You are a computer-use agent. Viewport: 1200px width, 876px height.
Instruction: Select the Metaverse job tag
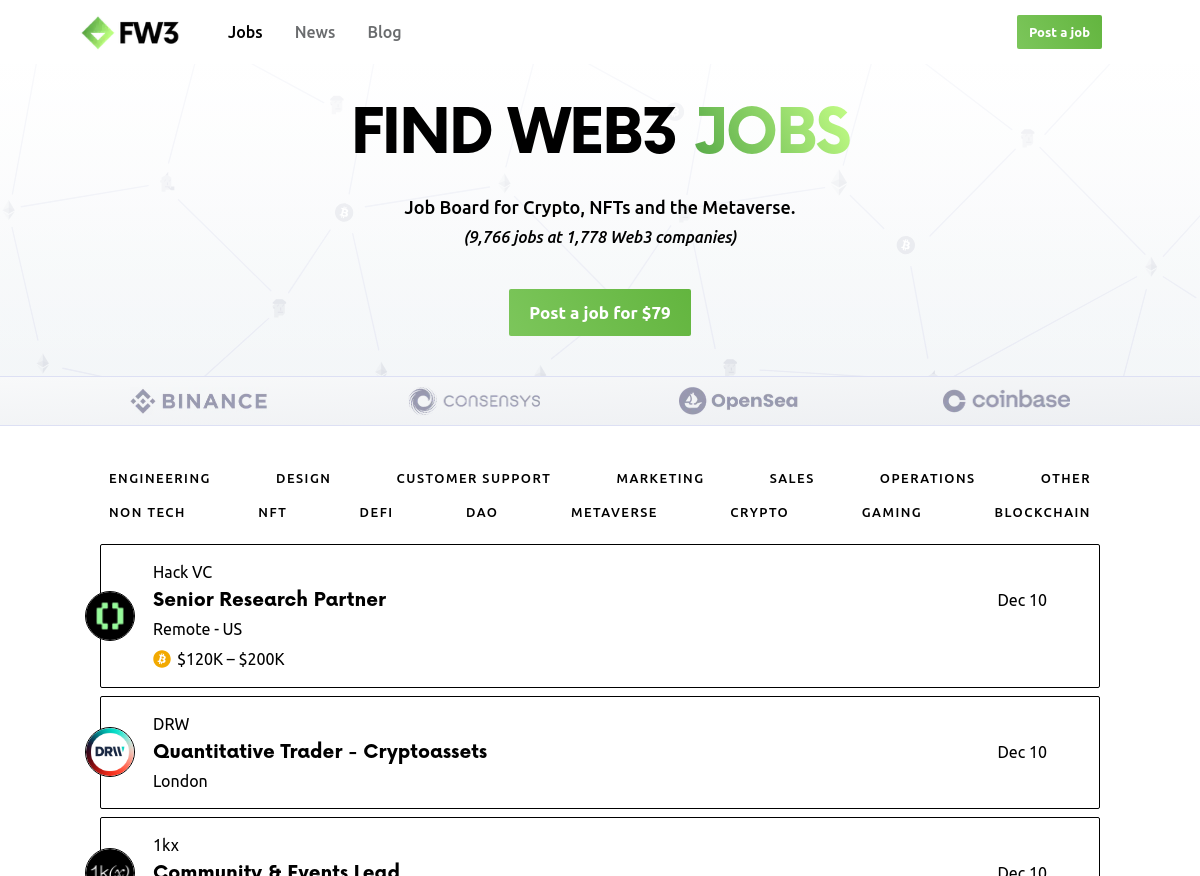[x=614, y=513]
